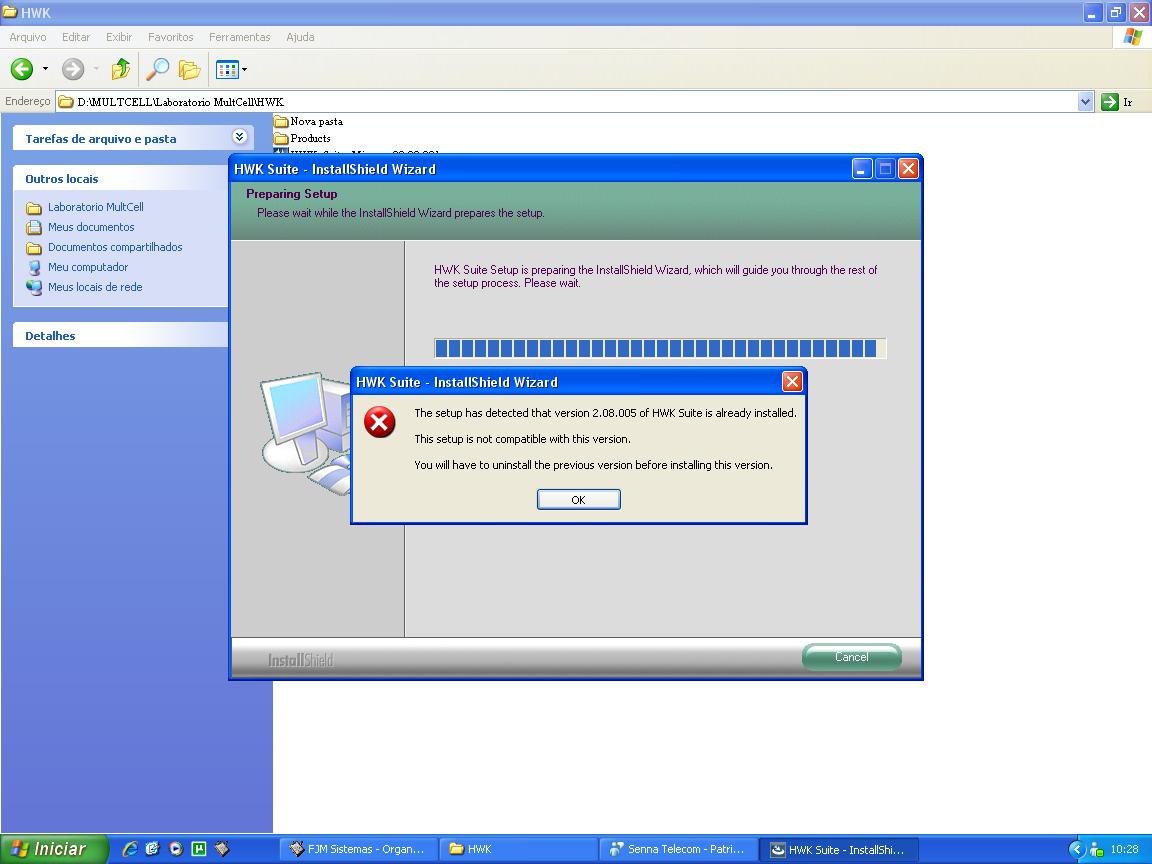Select the Nova pasta folder
The image size is (1152, 864).
click(309, 121)
